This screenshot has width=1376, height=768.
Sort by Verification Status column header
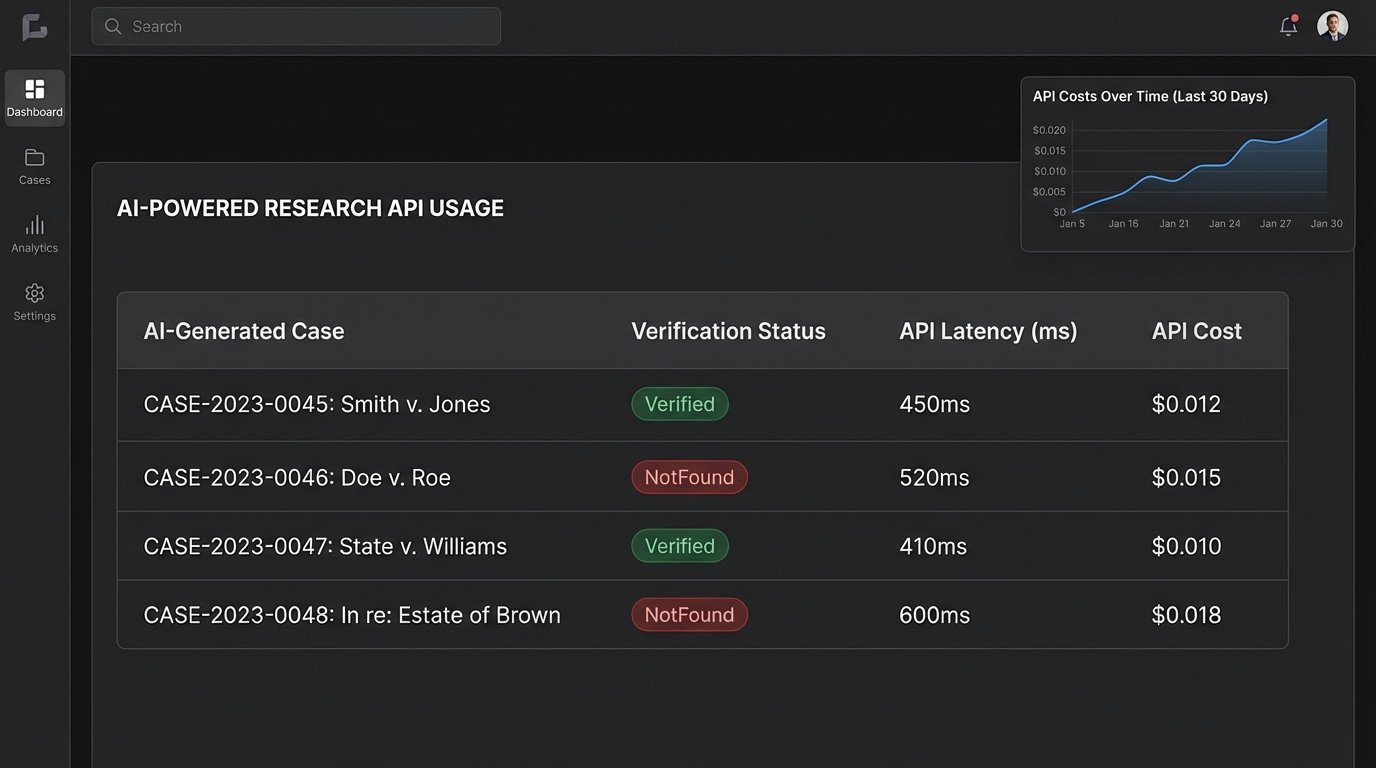[x=728, y=331]
